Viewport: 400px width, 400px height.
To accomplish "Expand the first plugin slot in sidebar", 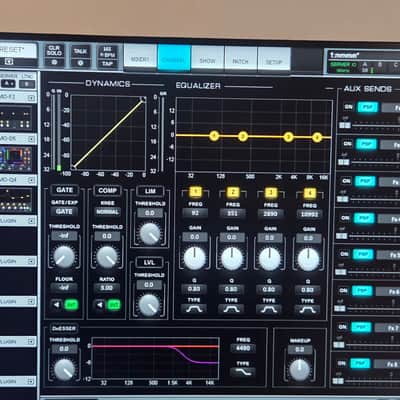I will [x=31, y=221].
